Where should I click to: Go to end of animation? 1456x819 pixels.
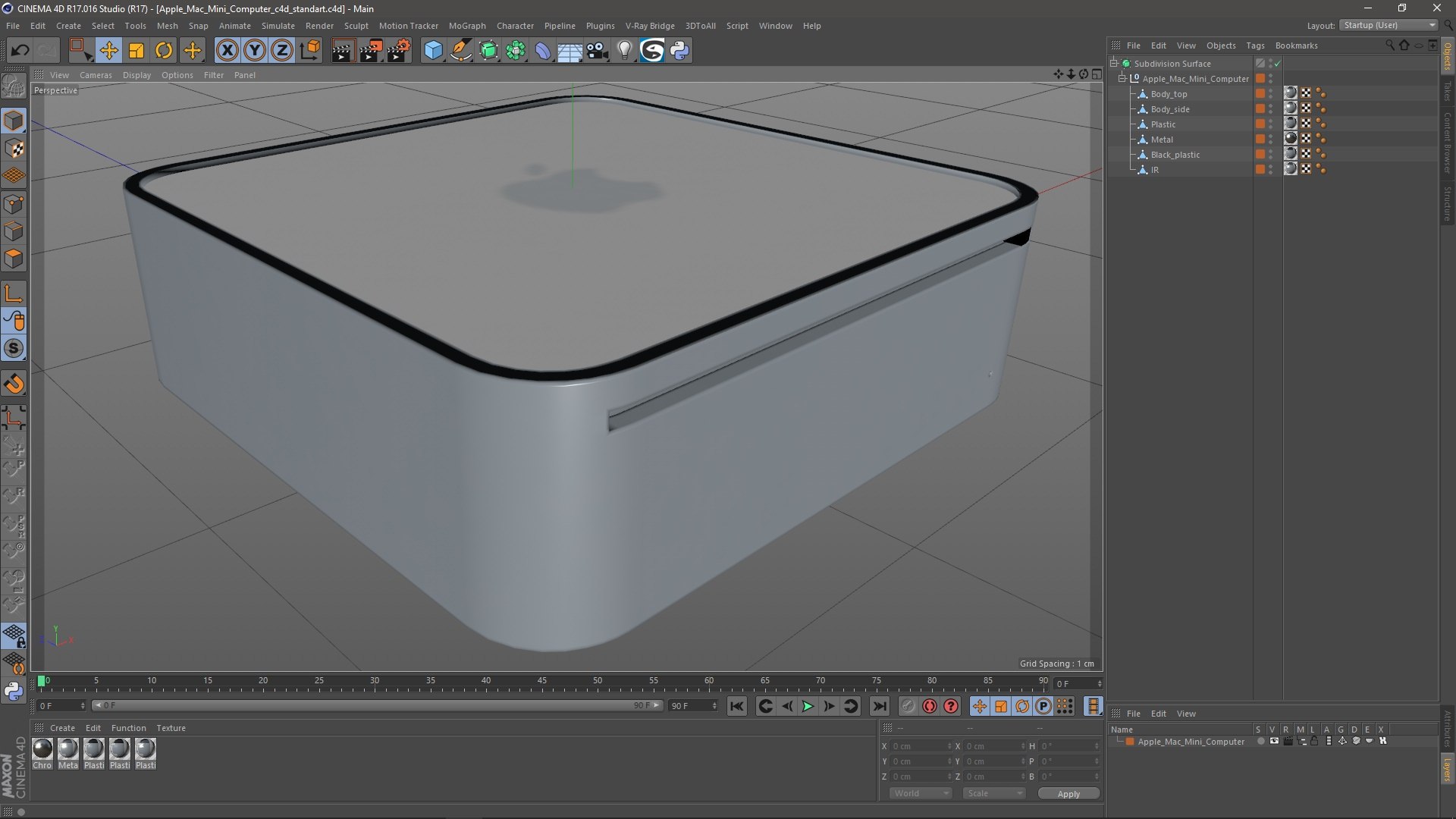879,706
